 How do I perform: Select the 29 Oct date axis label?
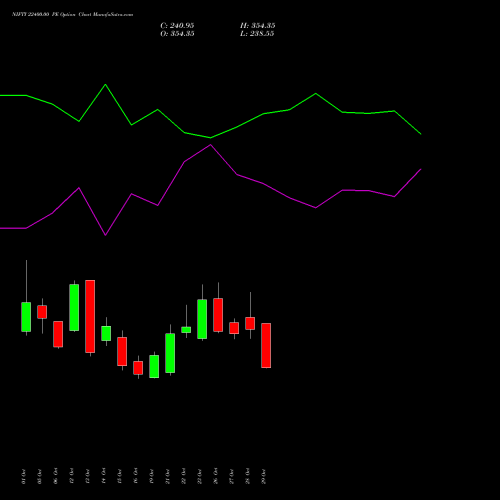coord(263,476)
